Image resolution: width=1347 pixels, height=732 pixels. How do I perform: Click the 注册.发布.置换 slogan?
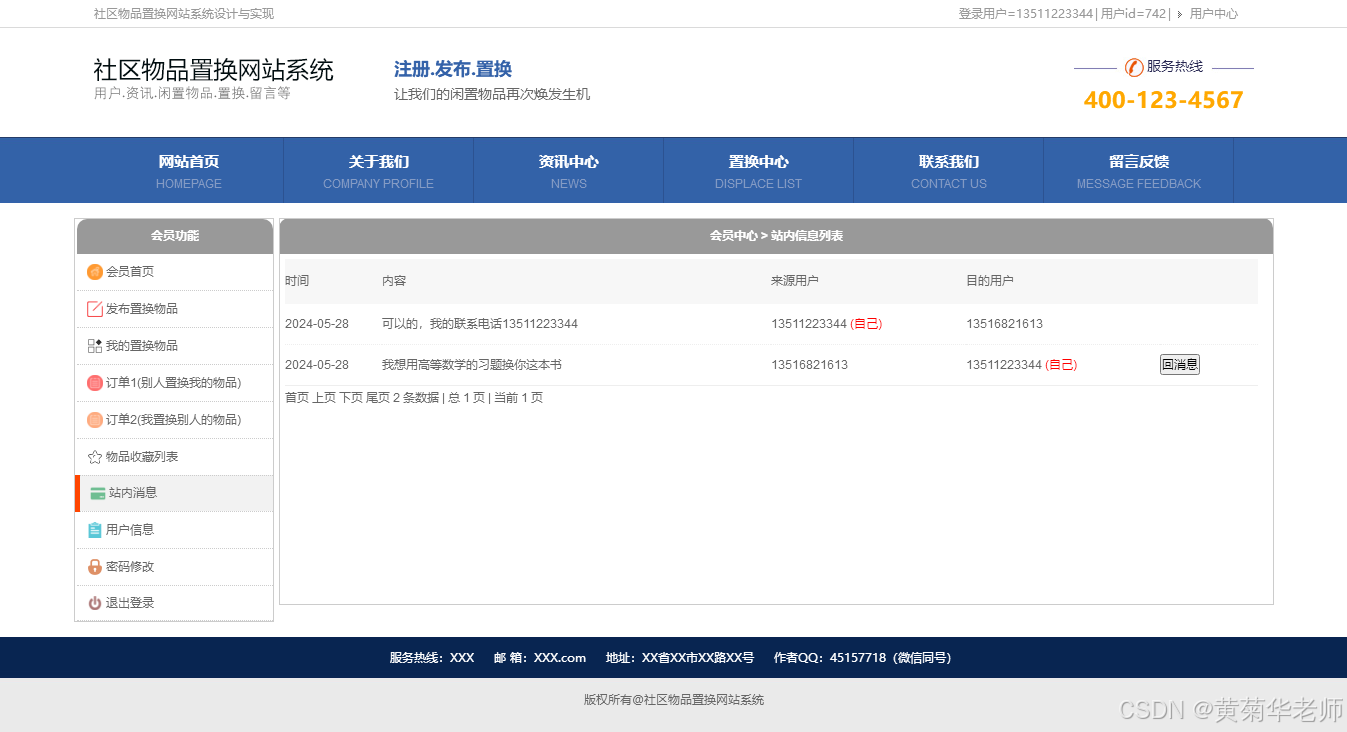453,69
